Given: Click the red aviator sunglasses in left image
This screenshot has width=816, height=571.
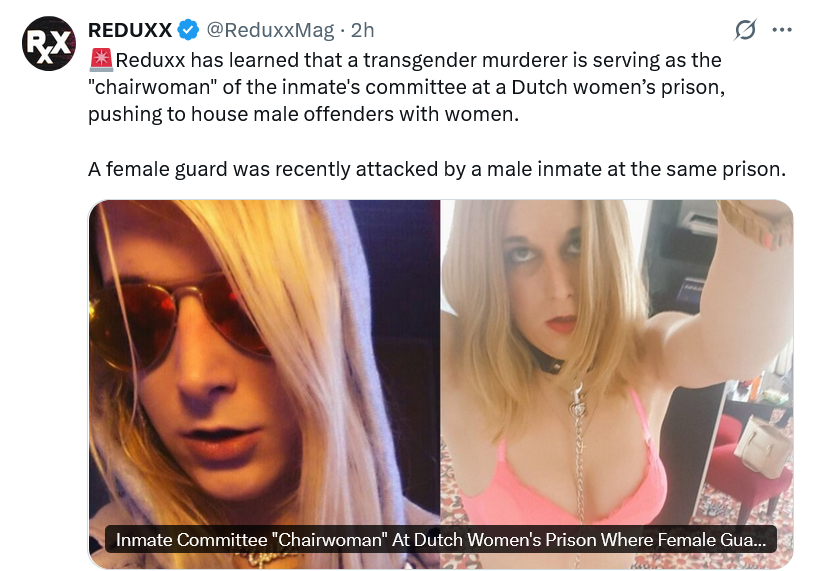Looking at the screenshot, I should coord(180,320).
